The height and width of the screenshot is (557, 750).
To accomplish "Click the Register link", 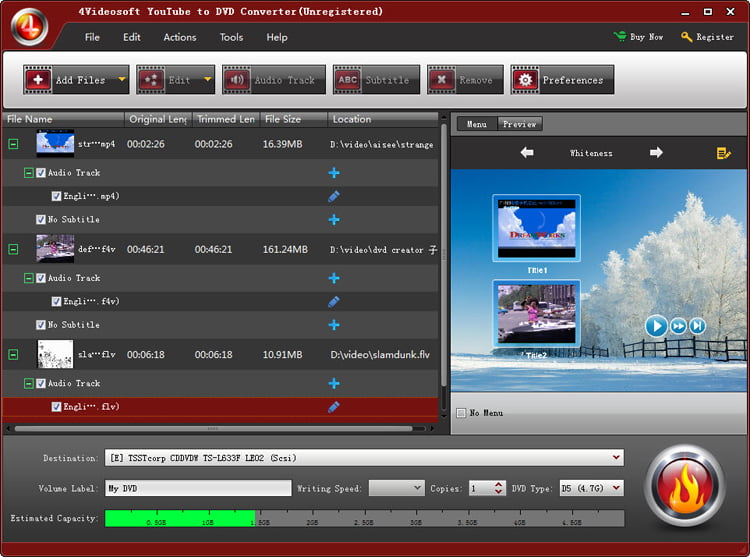I will pyautogui.click(x=707, y=37).
